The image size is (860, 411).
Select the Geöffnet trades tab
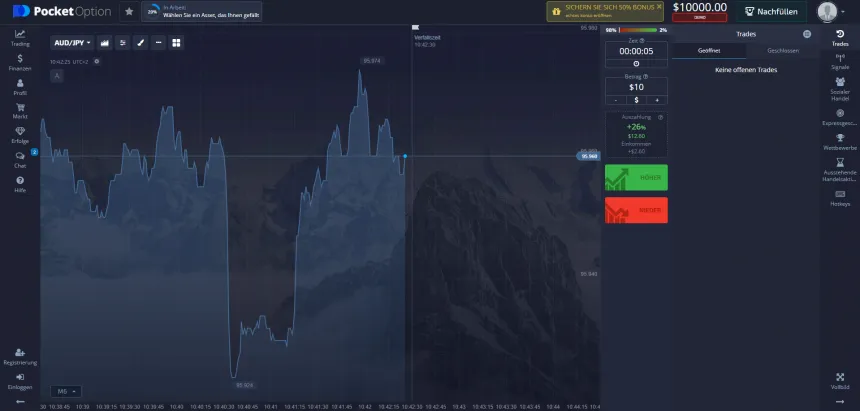pyautogui.click(x=709, y=50)
